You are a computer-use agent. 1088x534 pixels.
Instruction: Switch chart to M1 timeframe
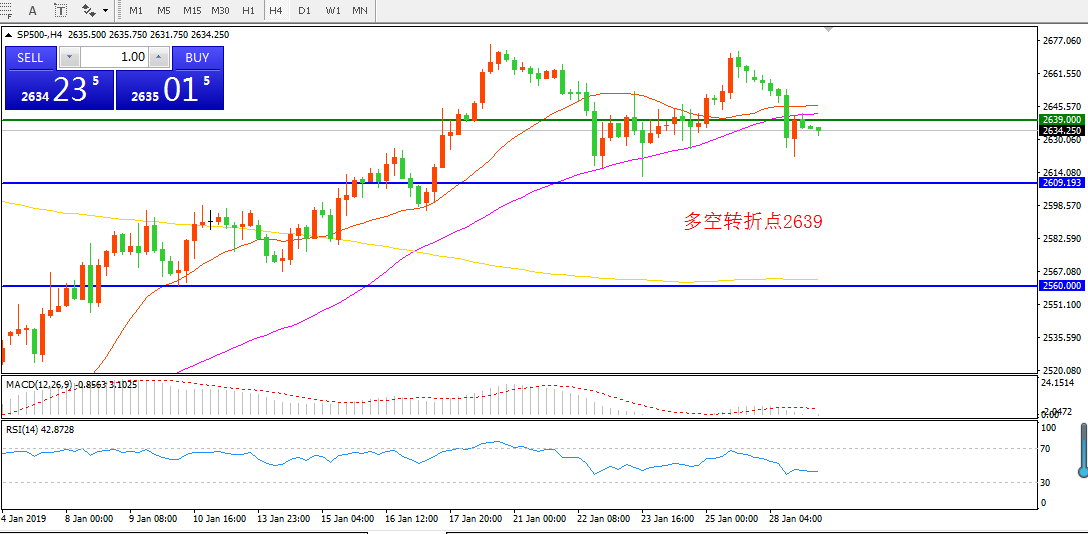(x=136, y=10)
